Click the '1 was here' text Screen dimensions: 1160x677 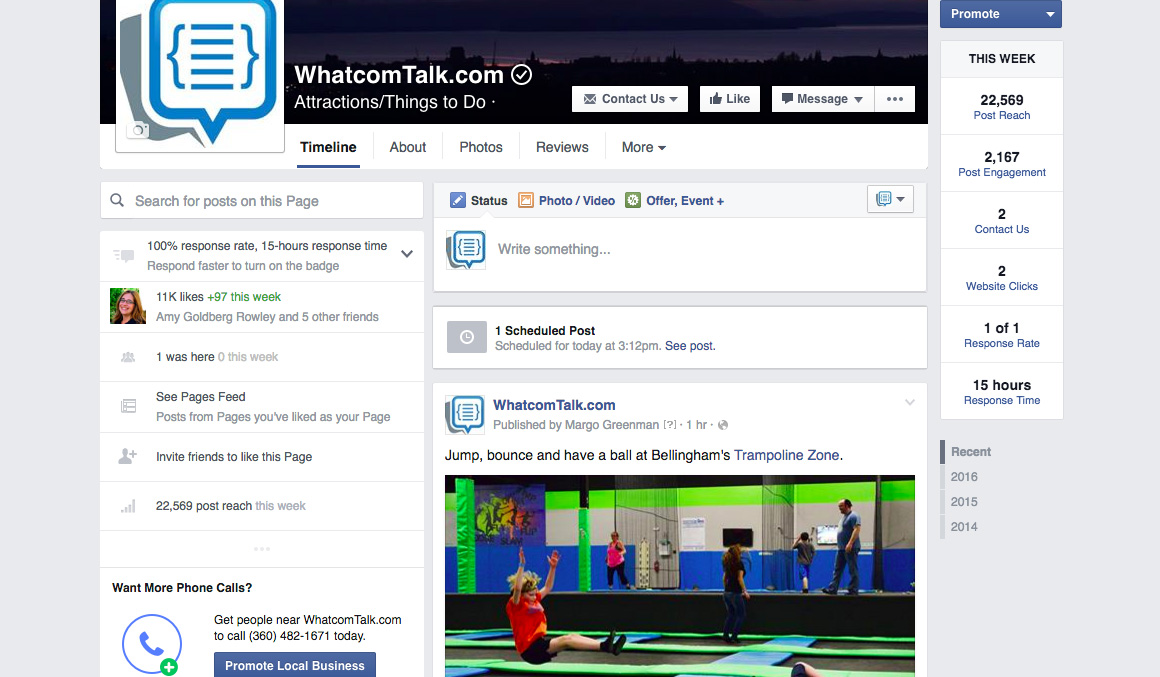(x=185, y=357)
